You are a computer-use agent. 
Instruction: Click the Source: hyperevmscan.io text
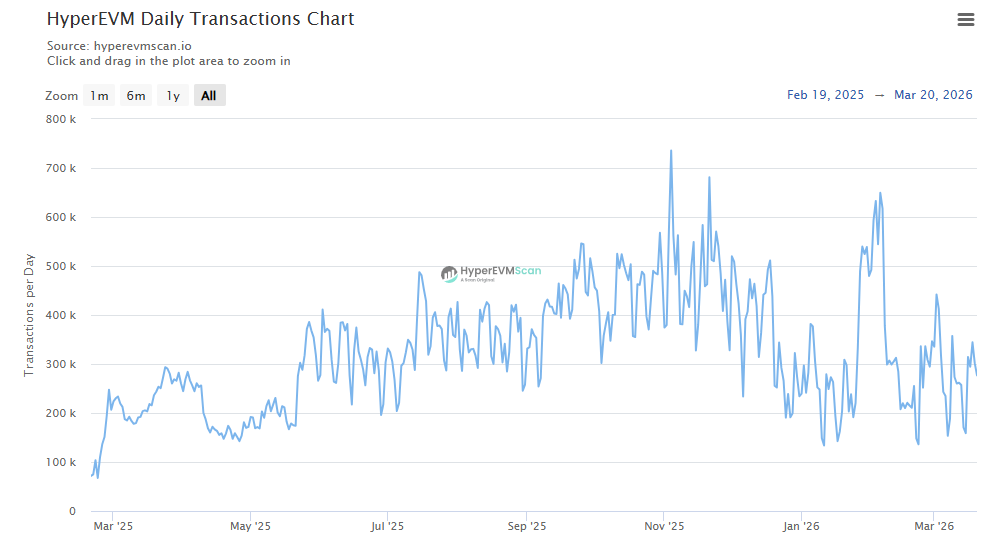click(120, 45)
